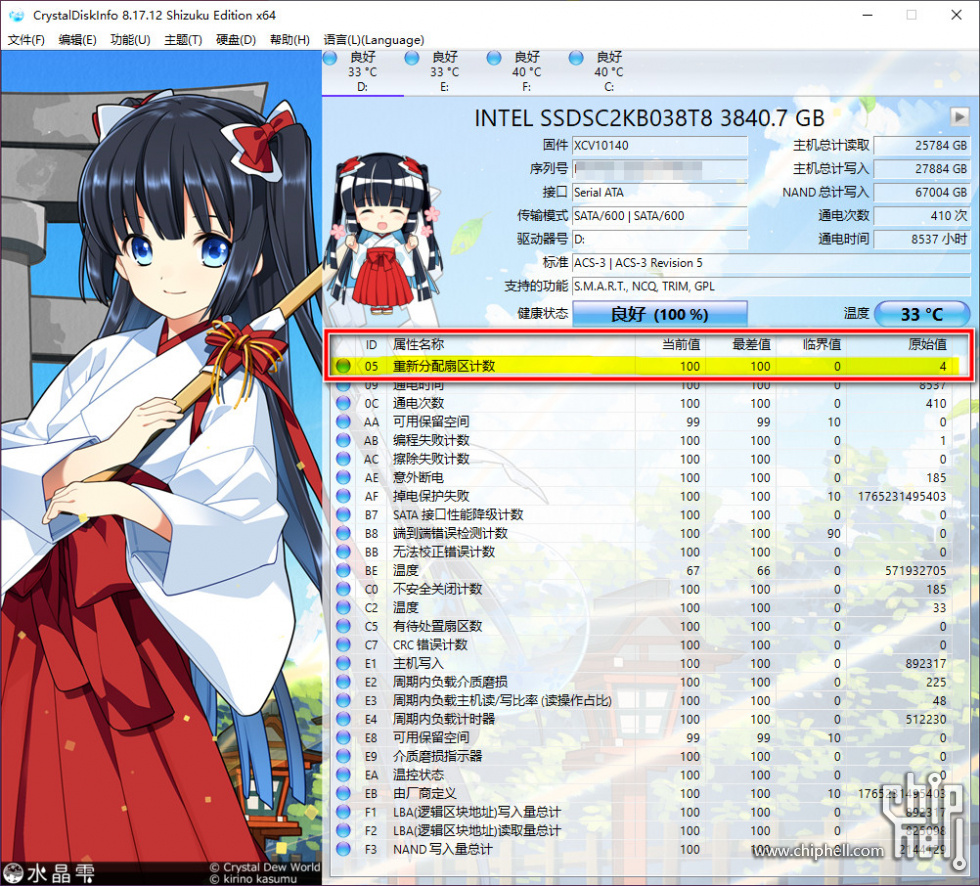
Task: Click status icon of C0 不安全关闭计数 row
Action: click(343, 589)
